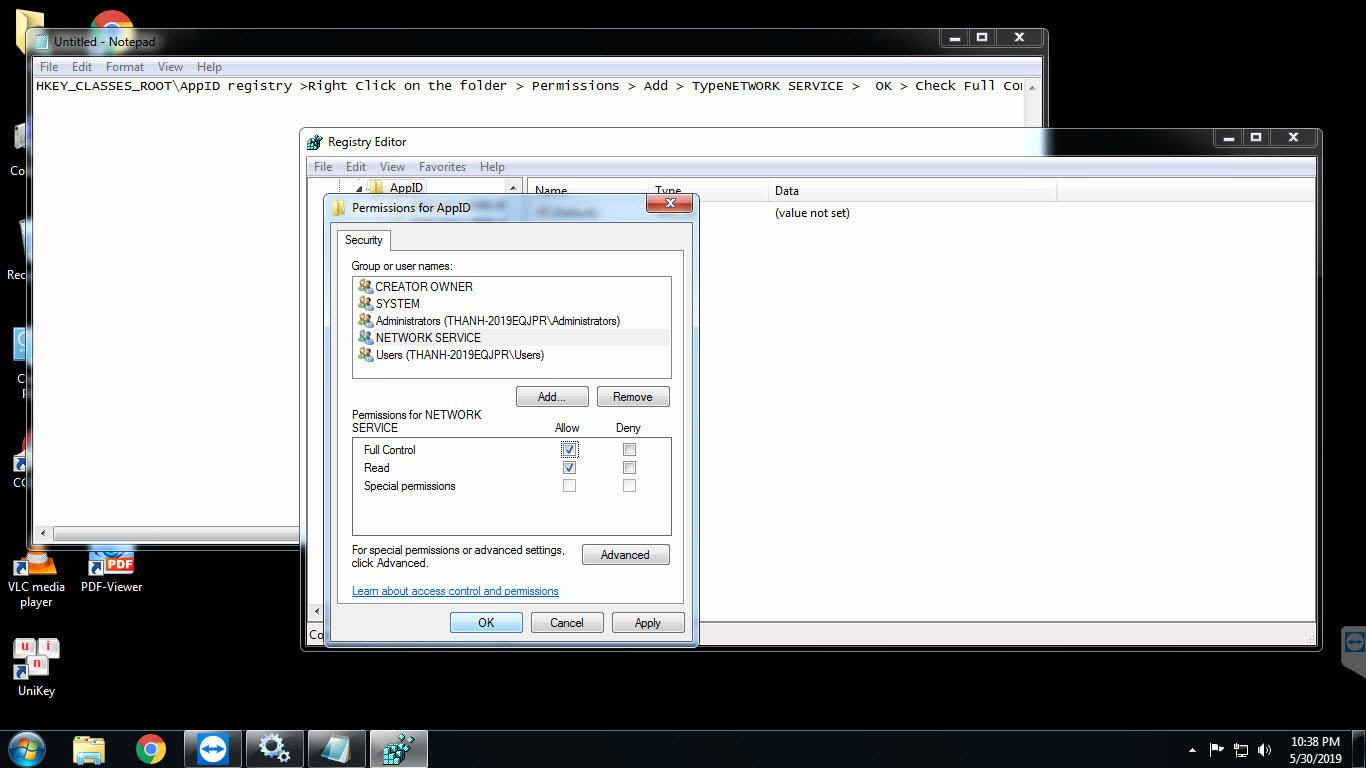Image resolution: width=1366 pixels, height=768 pixels.
Task: Click the volume icon in the system tray
Action: point(1264,749)
